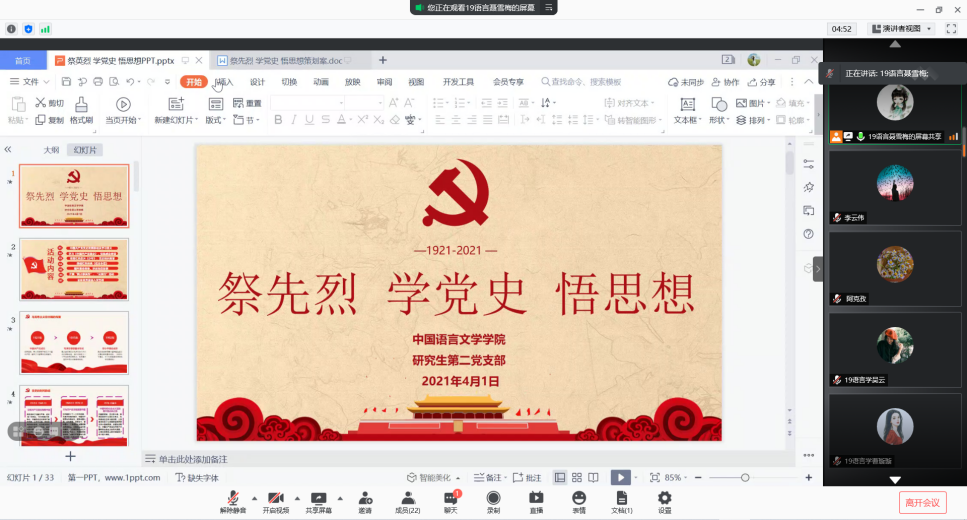
Task: Toggle strikethrough formatting
Action: pyautogui.click(x=326, y=120)
